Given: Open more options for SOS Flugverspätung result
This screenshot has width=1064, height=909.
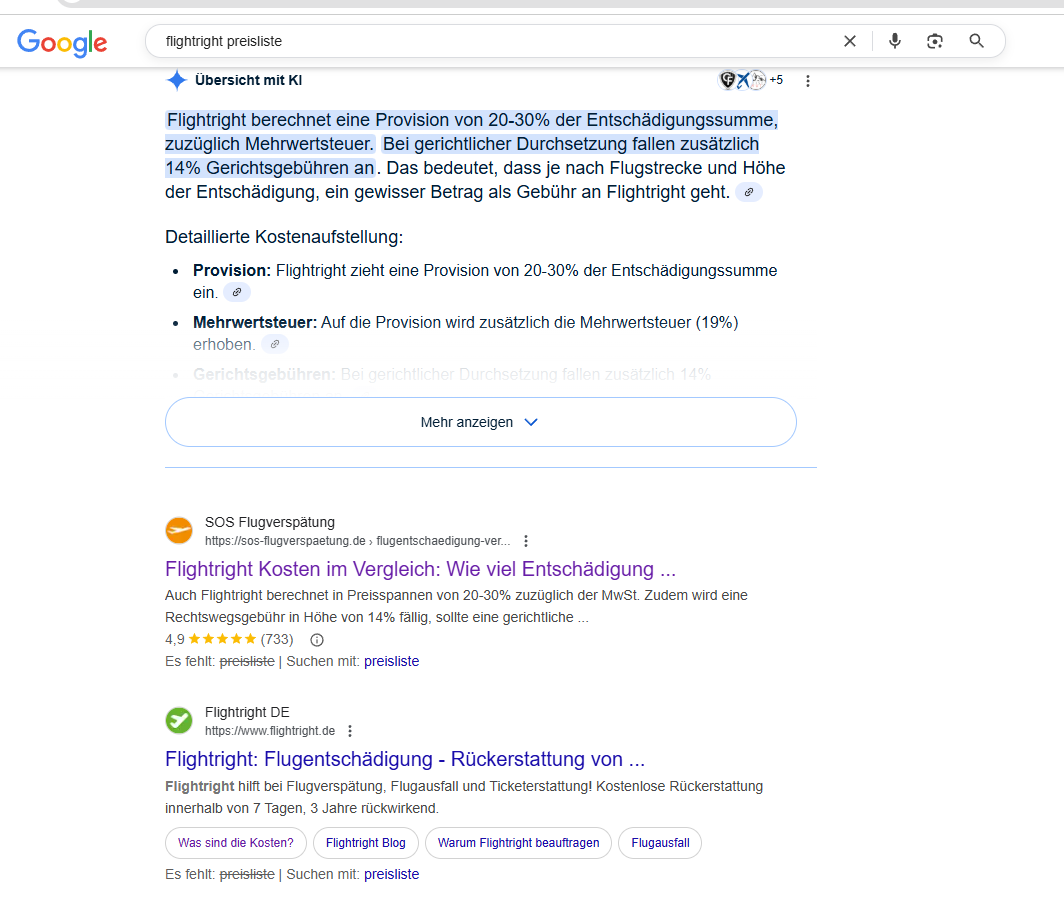Looking at the screenshot, I should click(x=526, y=541).
